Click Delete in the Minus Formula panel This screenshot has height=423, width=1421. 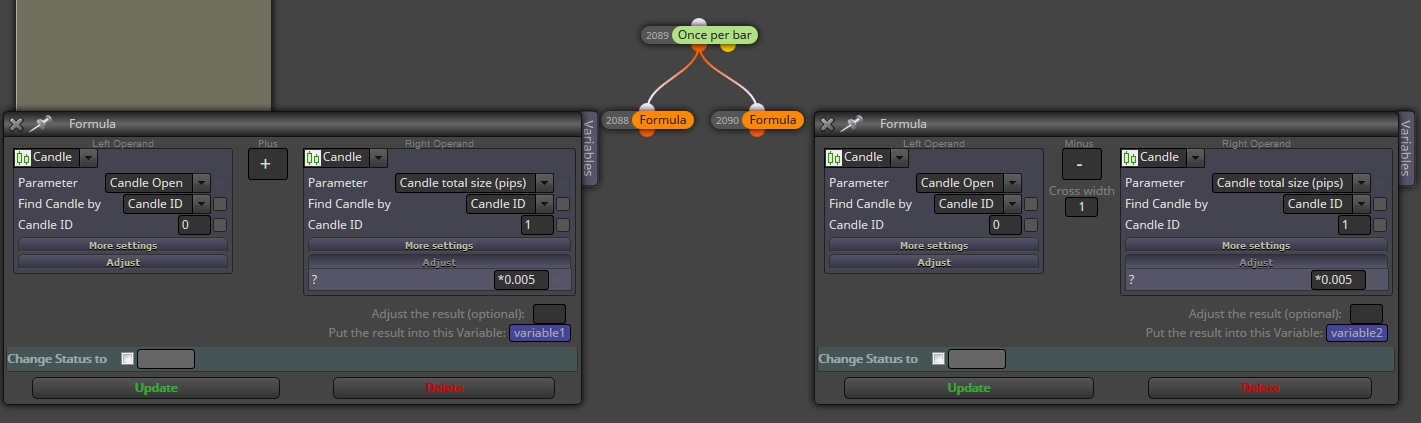tap(1260, 388)
